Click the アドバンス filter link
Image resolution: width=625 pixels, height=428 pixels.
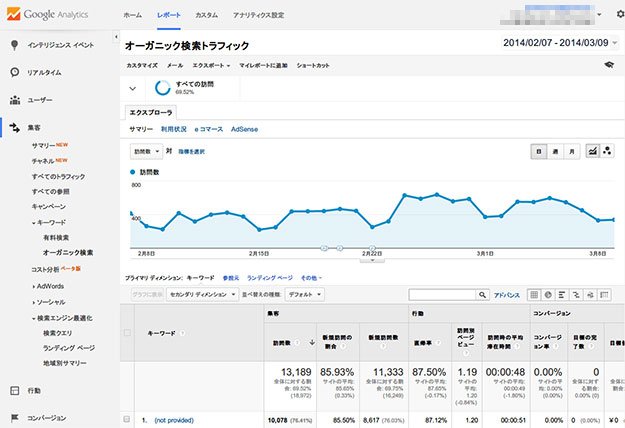507,295
